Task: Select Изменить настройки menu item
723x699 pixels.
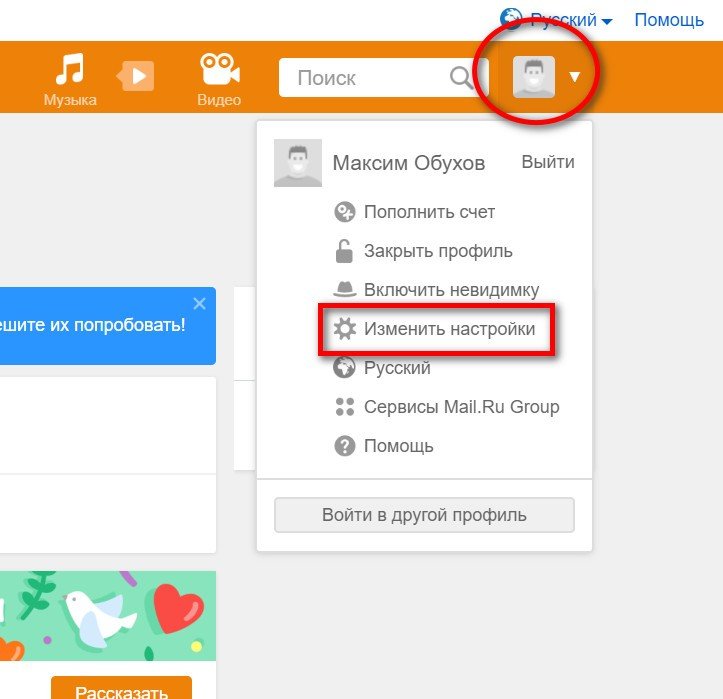Action: pos(450,329)
